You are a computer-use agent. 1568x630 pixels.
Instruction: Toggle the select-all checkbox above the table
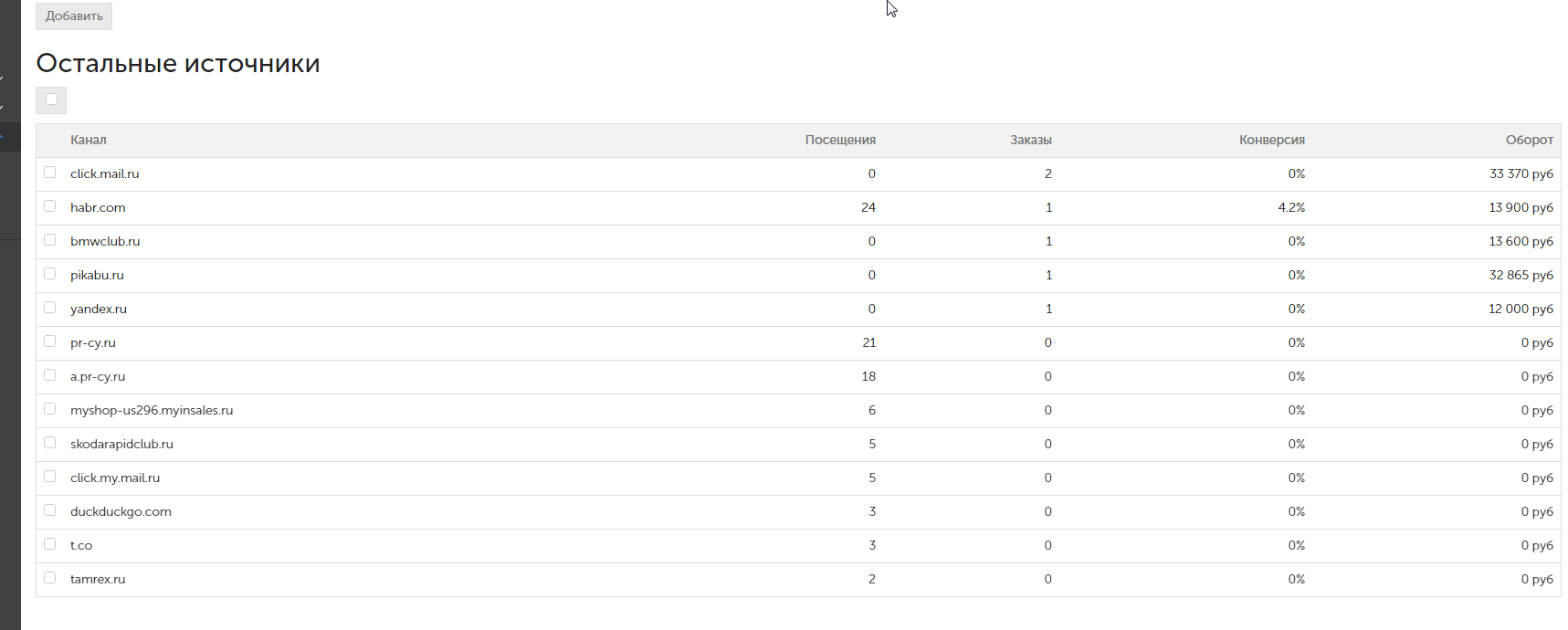[51, 100]
